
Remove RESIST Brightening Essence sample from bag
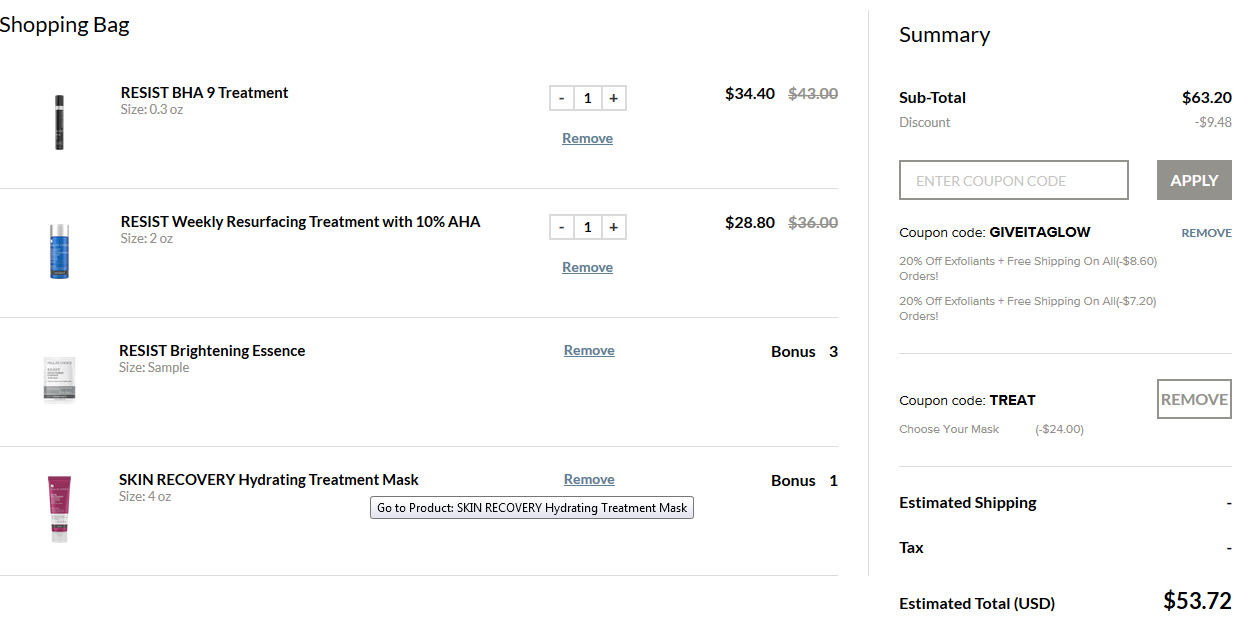589,351
